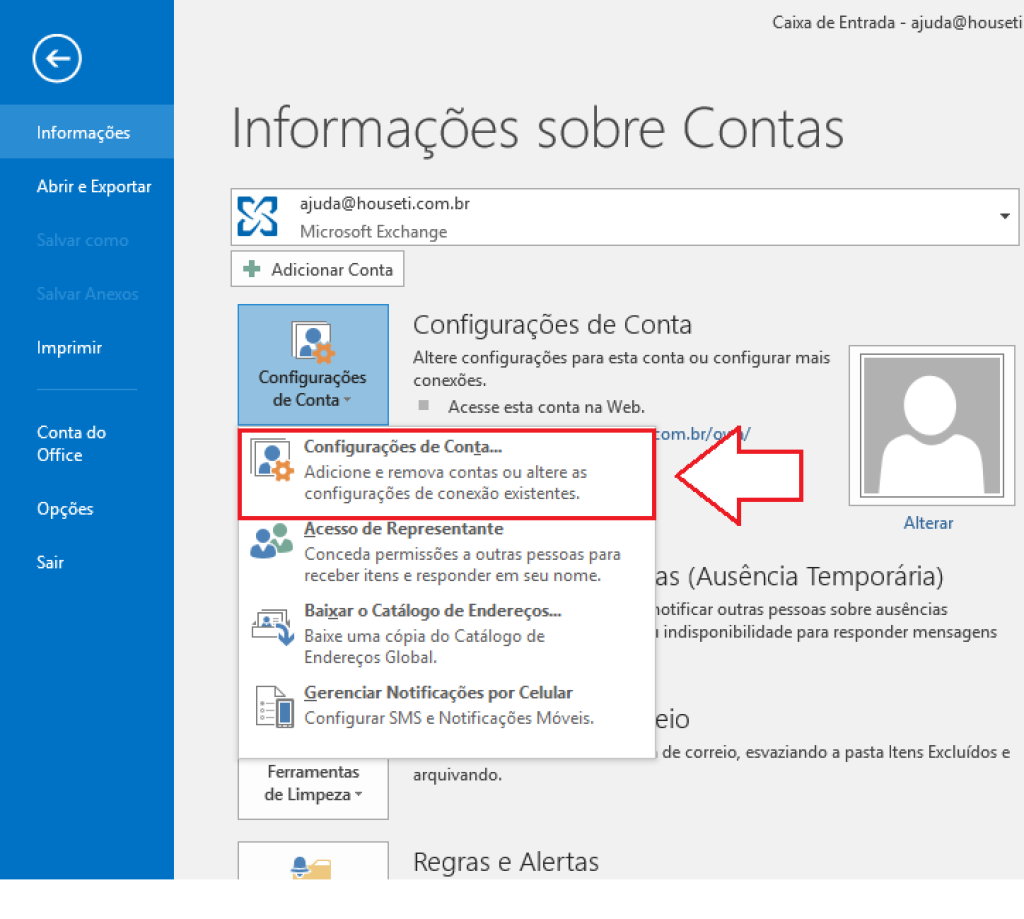Click the Microsoft Exchange account icon

click(x=257, y=216)
